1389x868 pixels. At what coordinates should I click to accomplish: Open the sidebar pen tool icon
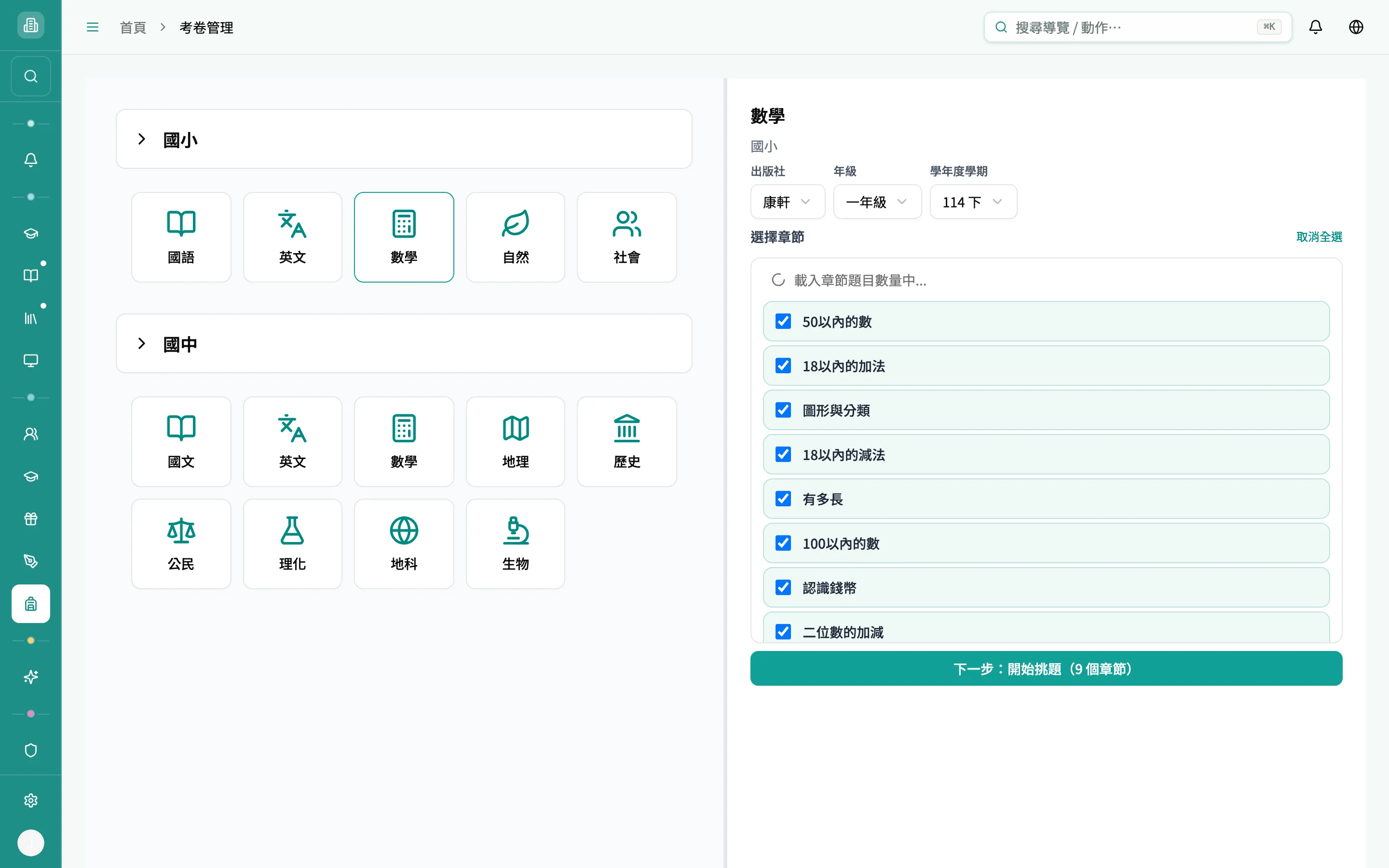coord(30,561)
